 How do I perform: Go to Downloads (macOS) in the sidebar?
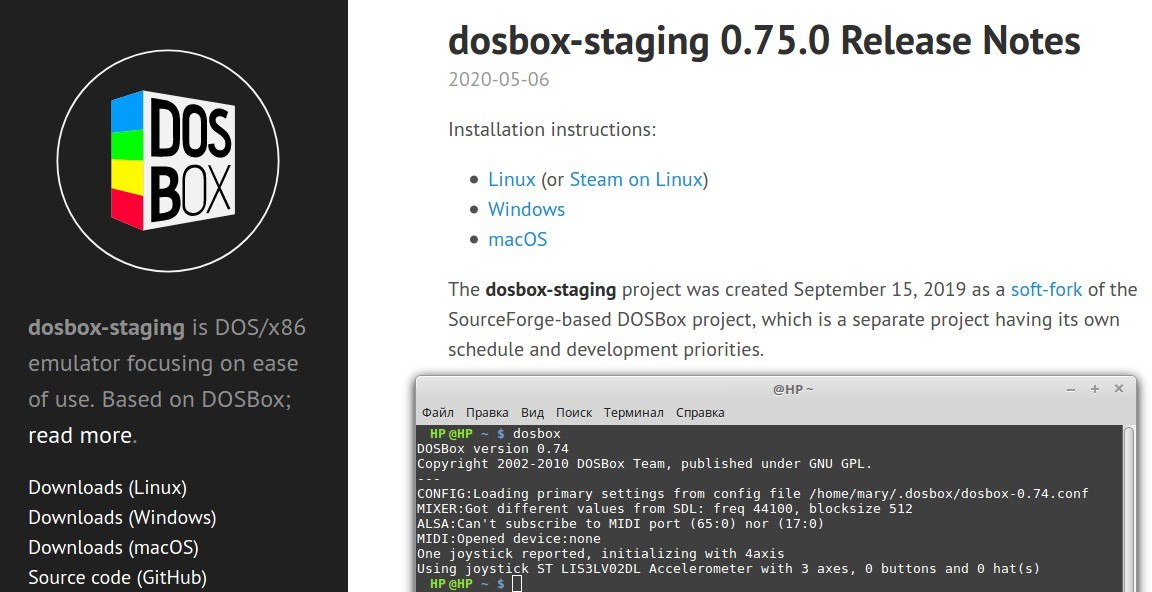[x=113, y=548]
